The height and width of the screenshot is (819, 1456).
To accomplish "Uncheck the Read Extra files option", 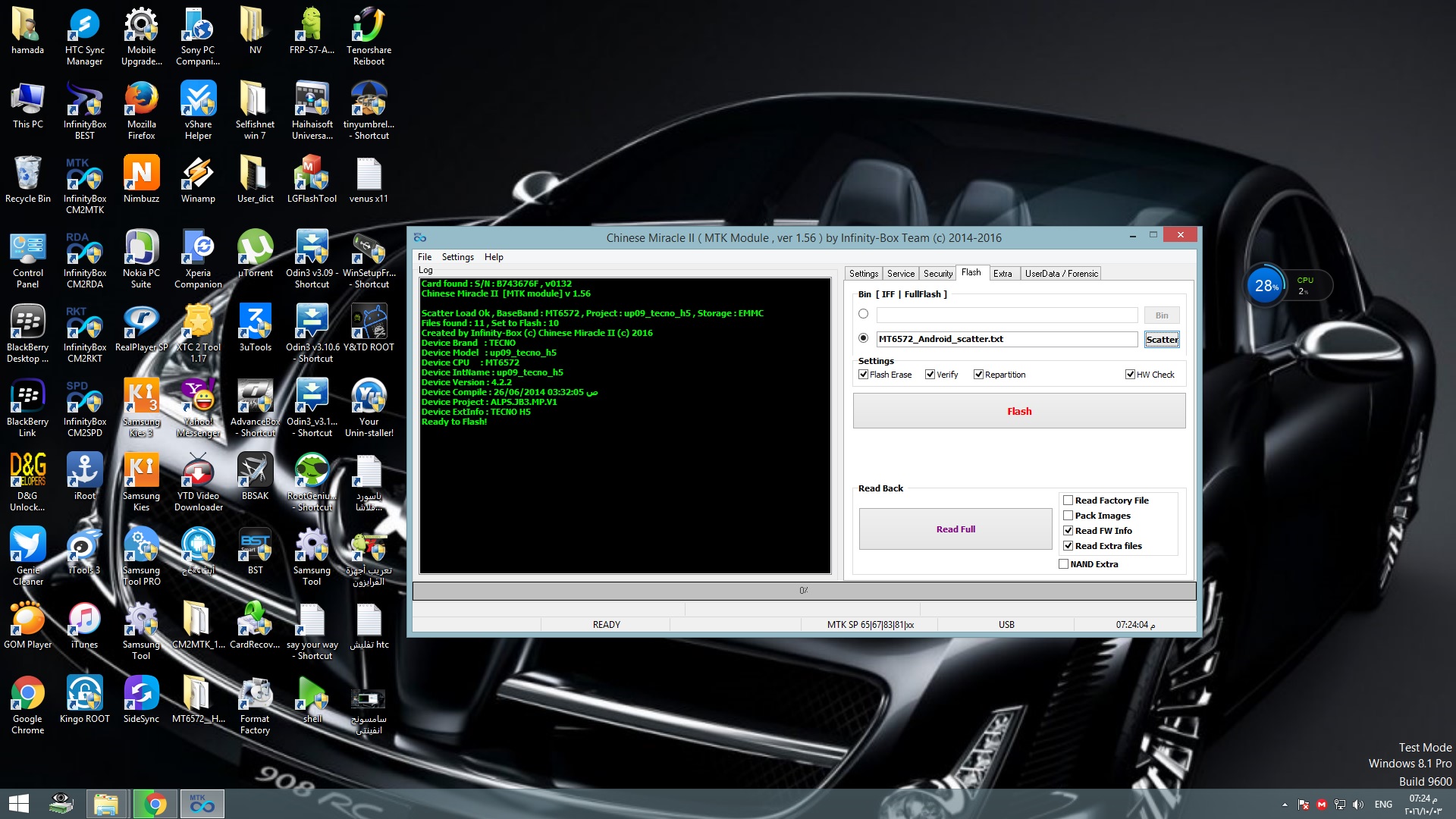I will pyautogui.click(x=1068, y=546).
